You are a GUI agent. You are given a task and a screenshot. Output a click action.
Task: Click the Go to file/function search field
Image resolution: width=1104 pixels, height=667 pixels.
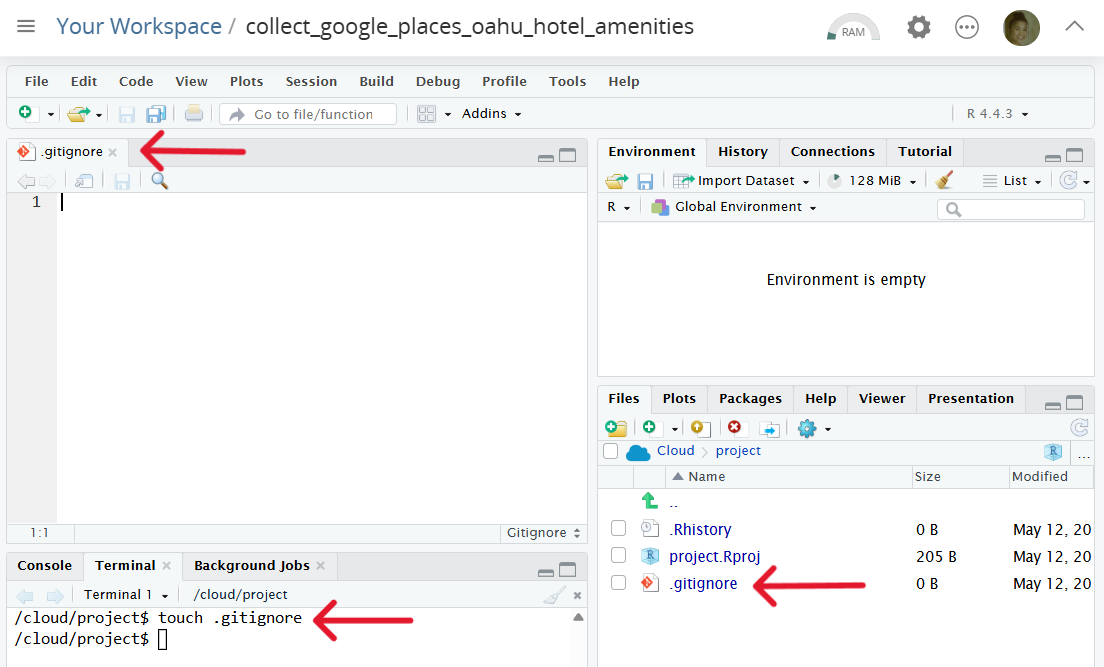point(312,114)
